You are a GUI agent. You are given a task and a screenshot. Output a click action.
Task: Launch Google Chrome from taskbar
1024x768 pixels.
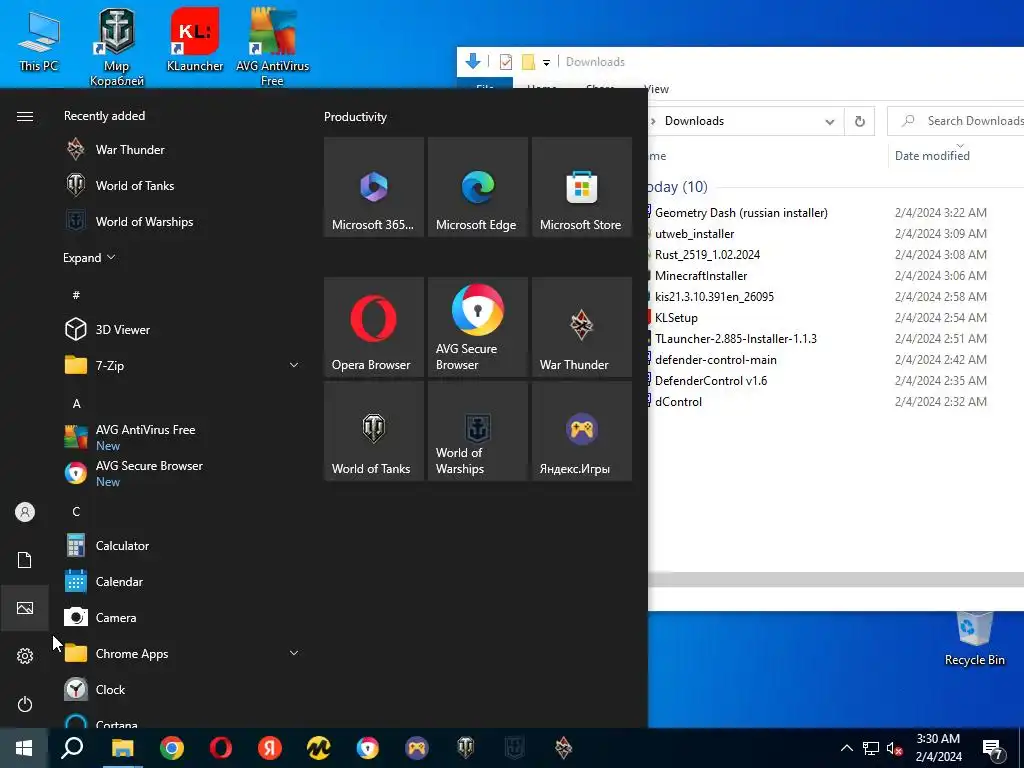click(x=172, y=748)
